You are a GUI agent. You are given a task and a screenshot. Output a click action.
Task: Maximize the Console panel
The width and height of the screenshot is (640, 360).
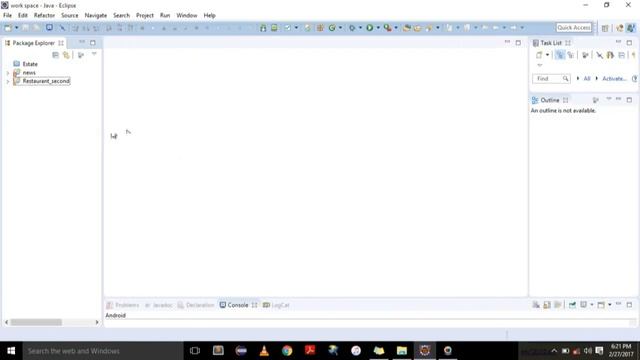pos(629,304)
